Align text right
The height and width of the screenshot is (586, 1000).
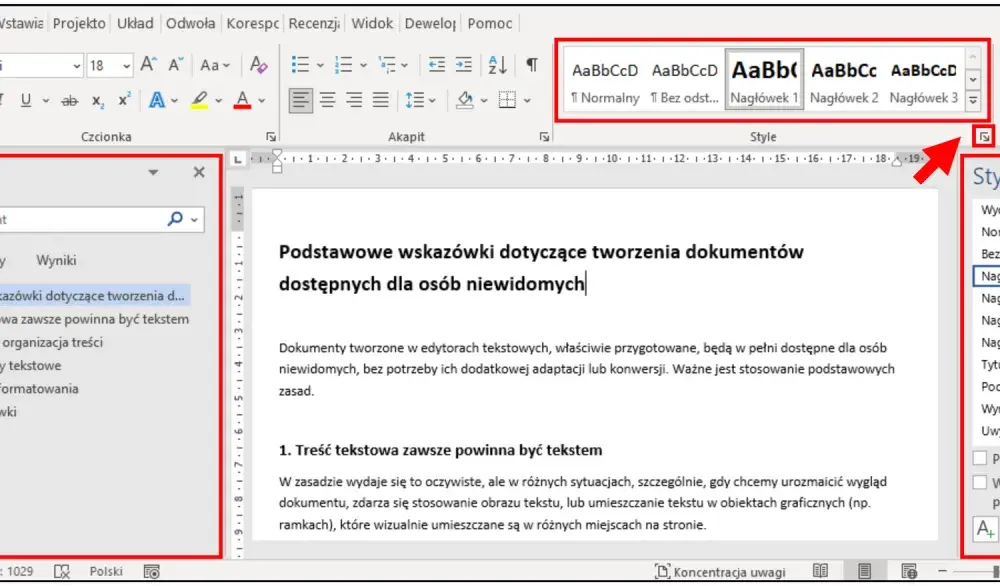(354, 100)
